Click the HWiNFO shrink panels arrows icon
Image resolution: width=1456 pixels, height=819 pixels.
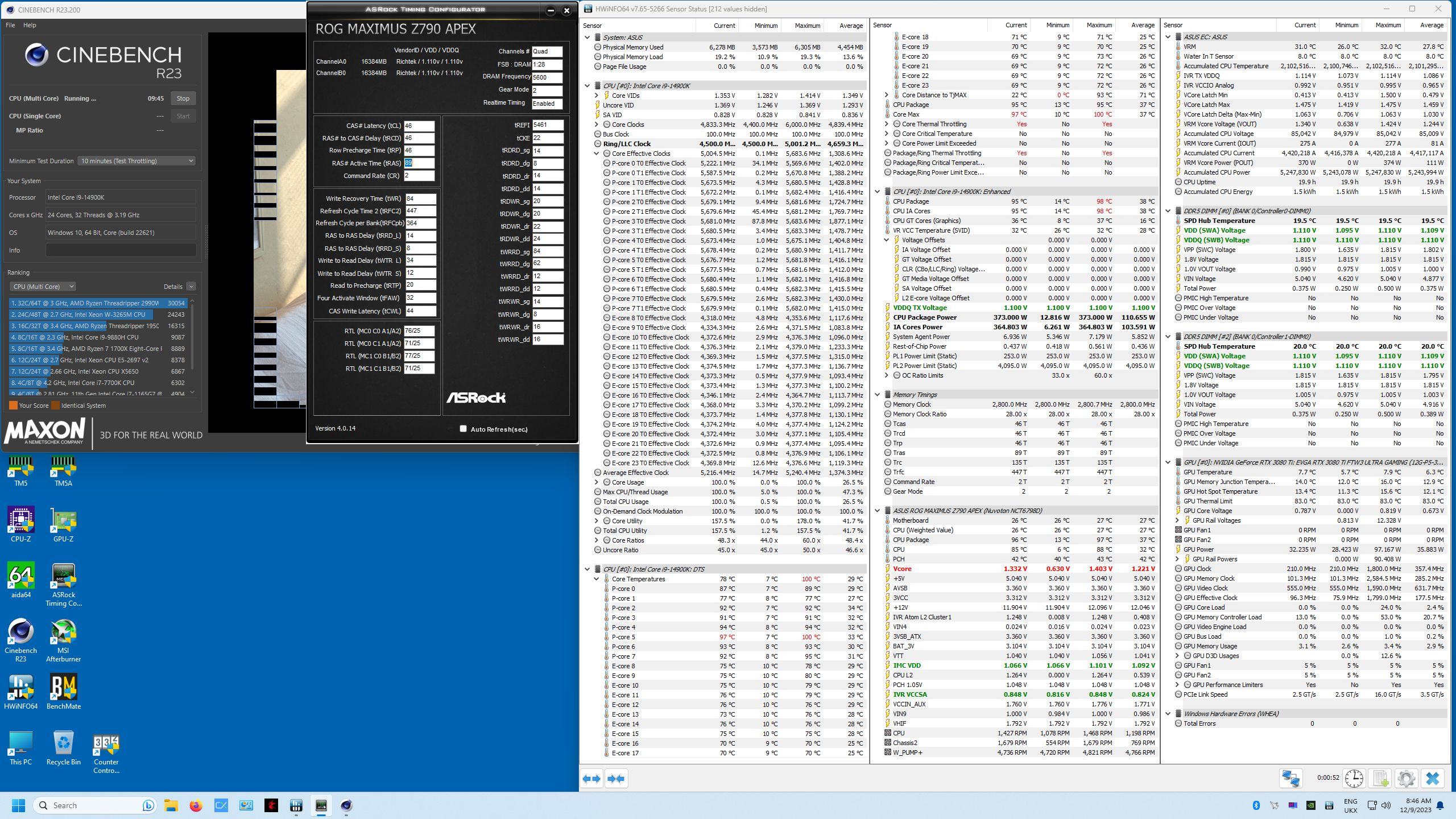tap(616, 779)
